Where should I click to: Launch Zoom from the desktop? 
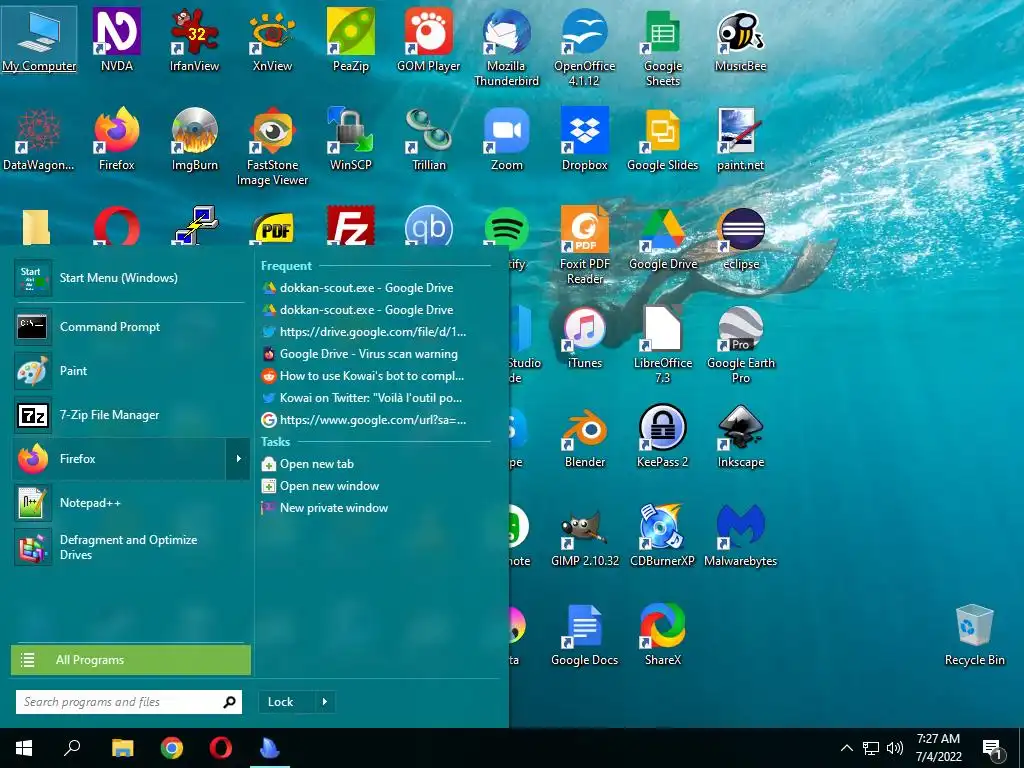point(507,138)
